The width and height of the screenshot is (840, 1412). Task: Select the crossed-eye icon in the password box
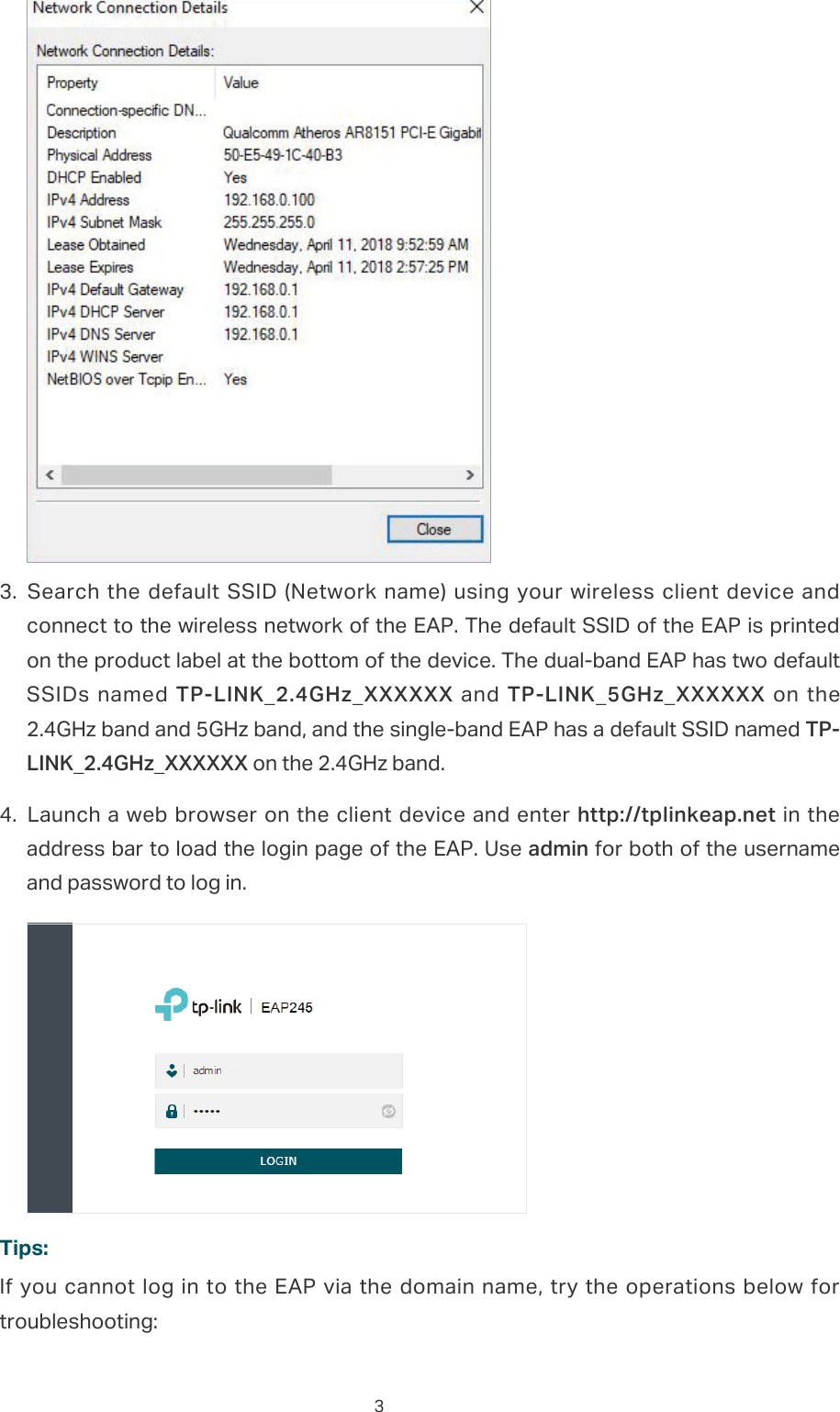point(386,1111)
